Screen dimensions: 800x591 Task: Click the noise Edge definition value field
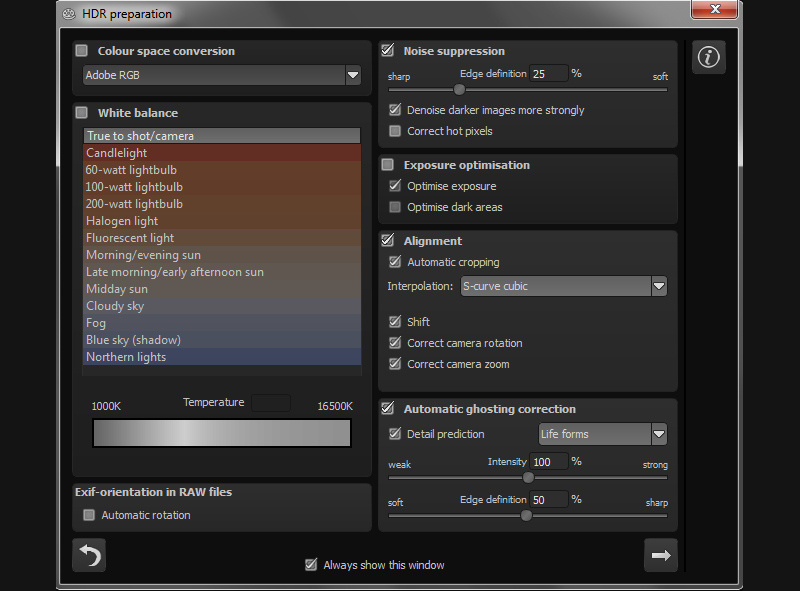point(548,73)
